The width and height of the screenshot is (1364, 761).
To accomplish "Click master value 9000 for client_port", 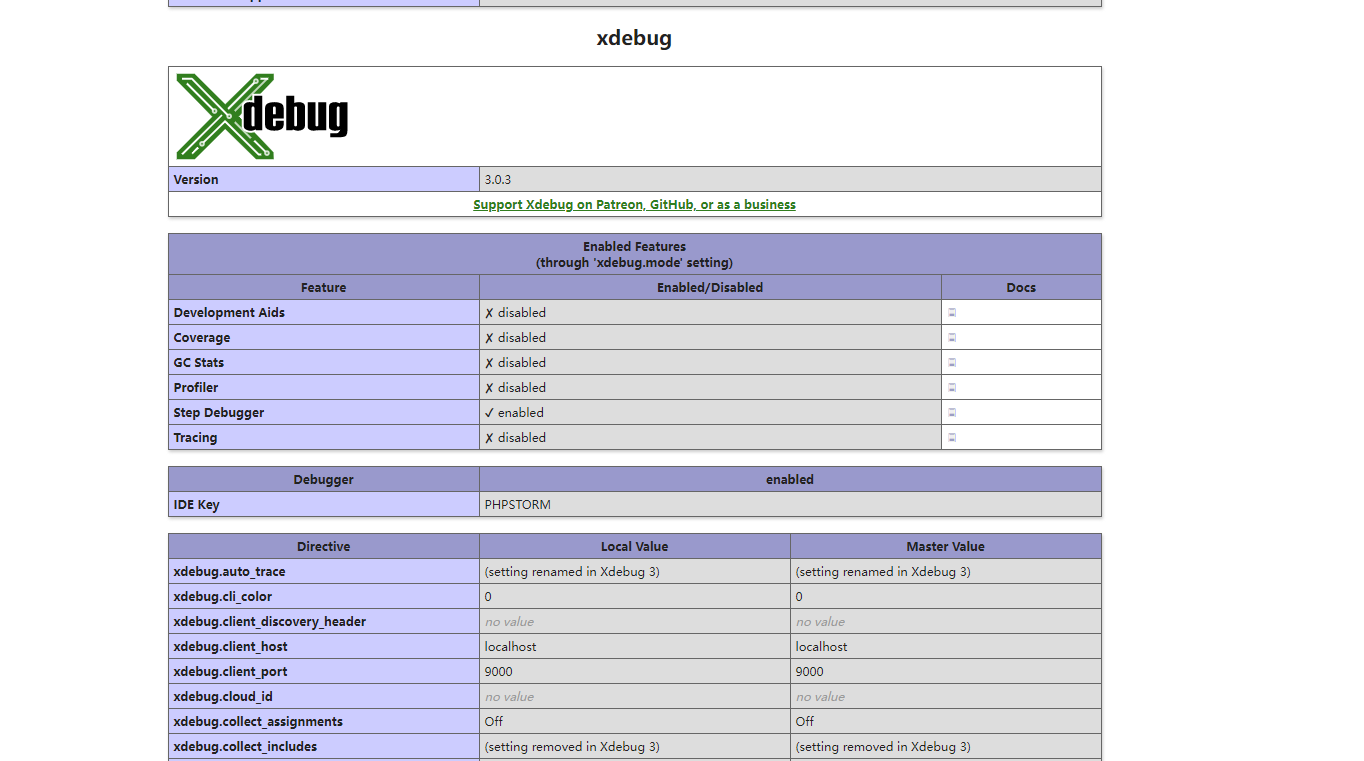I will coord(809,672).
